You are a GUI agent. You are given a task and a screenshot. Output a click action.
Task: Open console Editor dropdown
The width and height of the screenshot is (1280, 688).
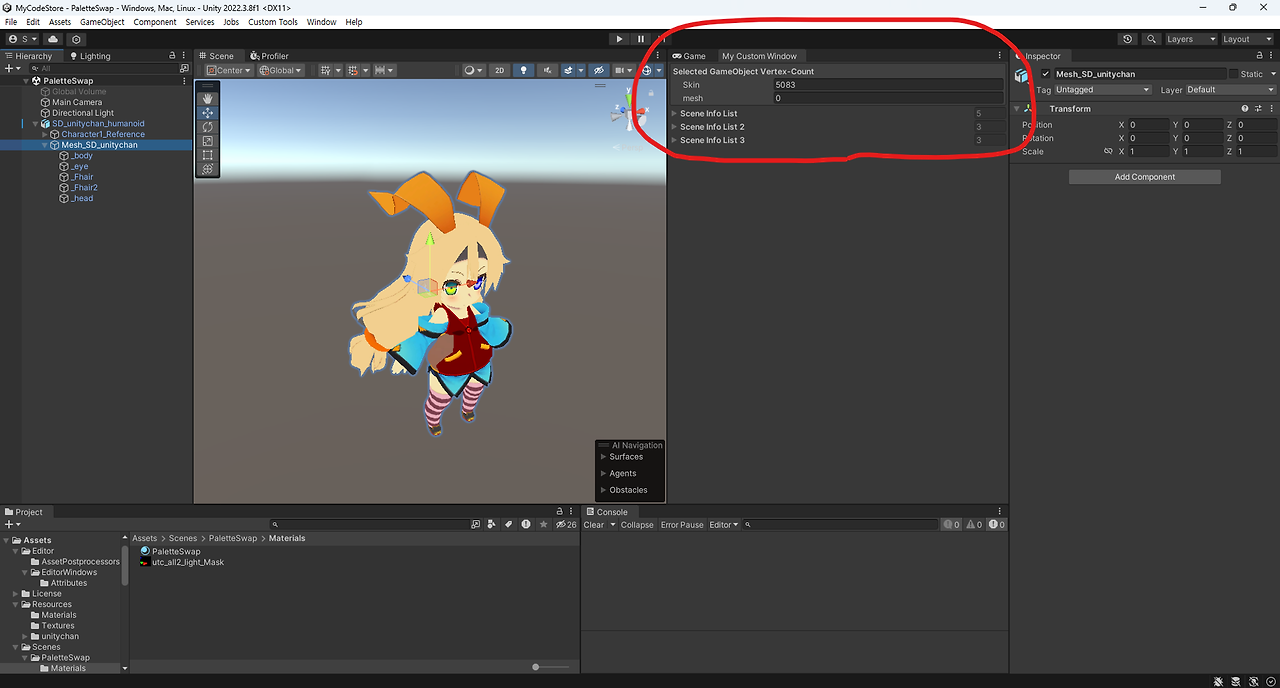pos(723,524)
